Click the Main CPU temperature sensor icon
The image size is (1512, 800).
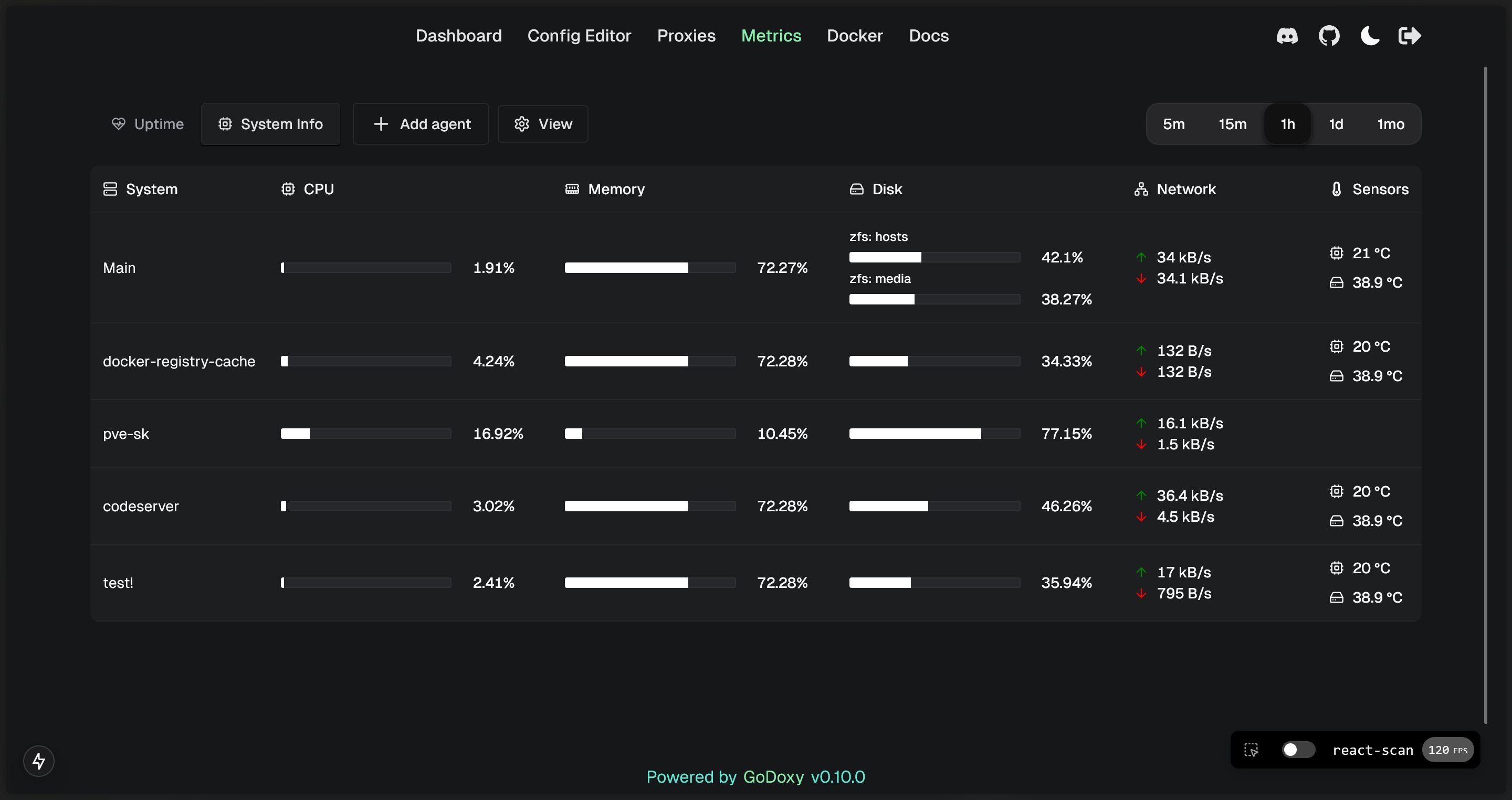1337,253
